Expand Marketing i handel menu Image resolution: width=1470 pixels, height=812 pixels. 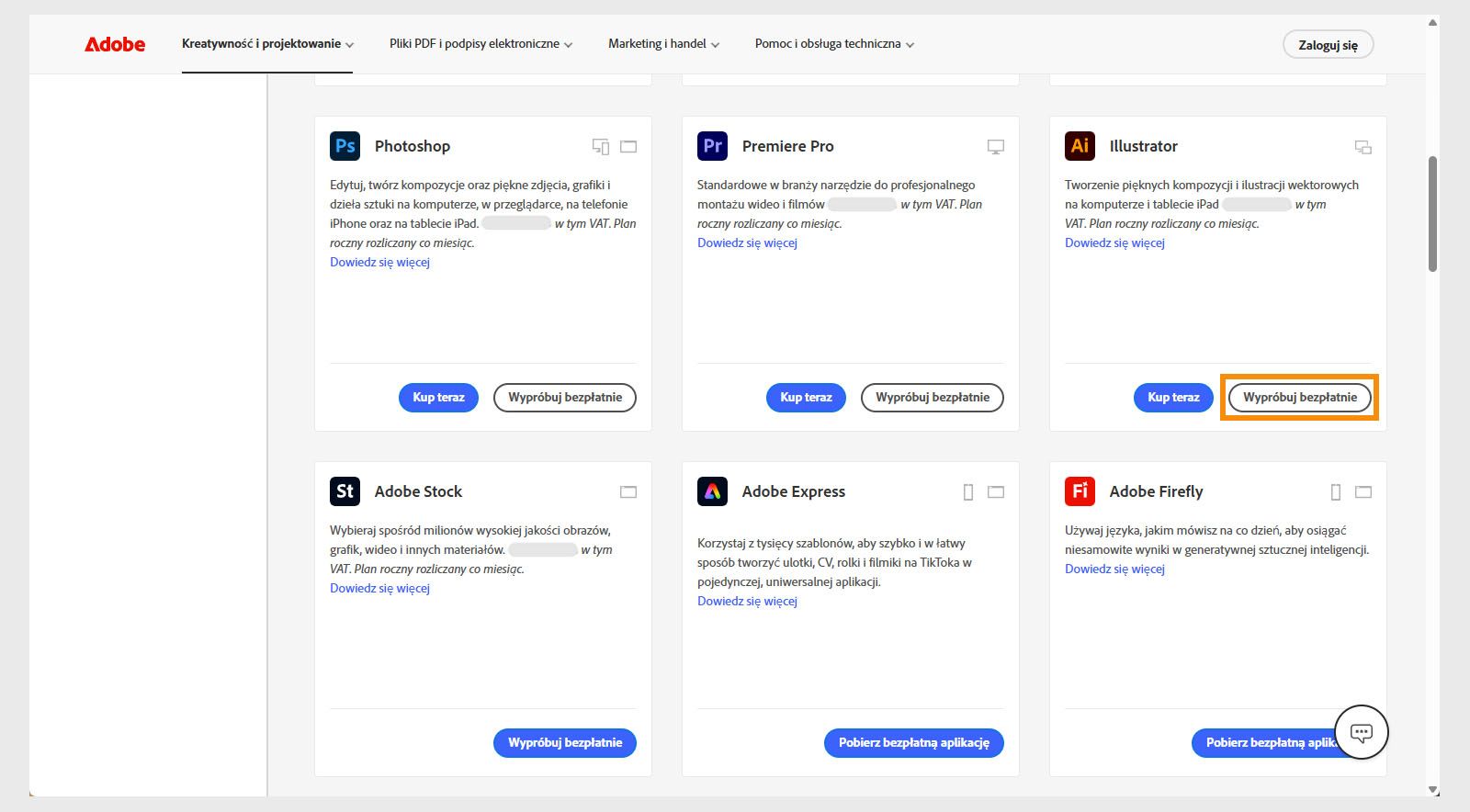tap(663, 44)
